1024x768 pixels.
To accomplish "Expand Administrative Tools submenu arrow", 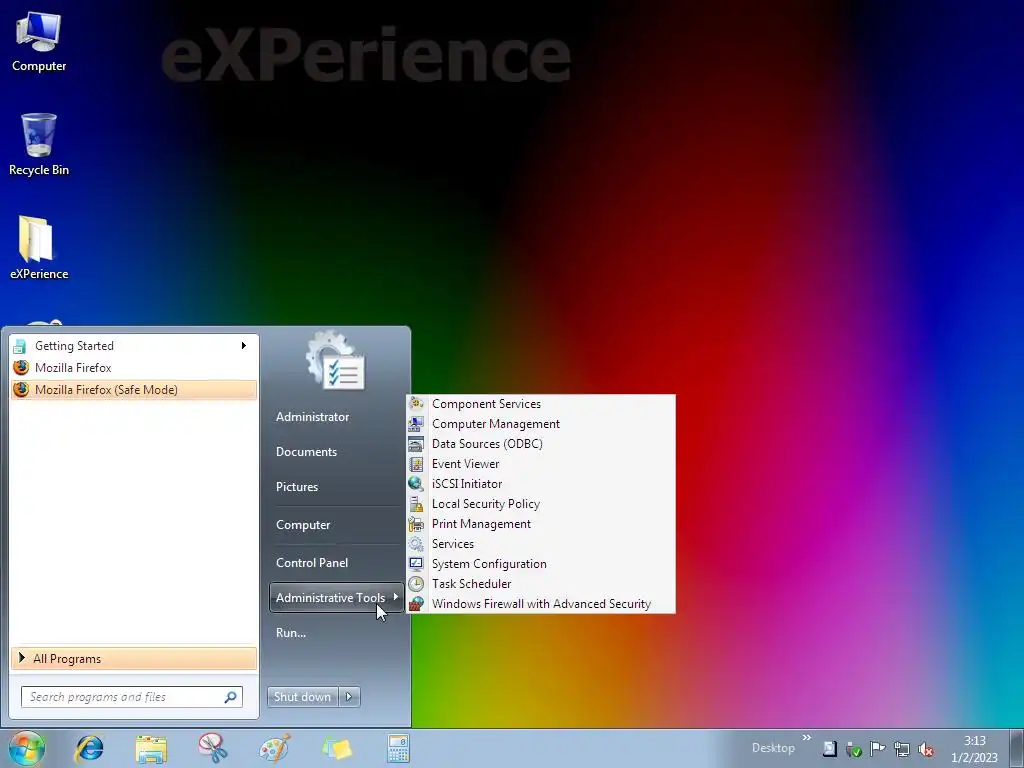I will click(x=396, y=597).
